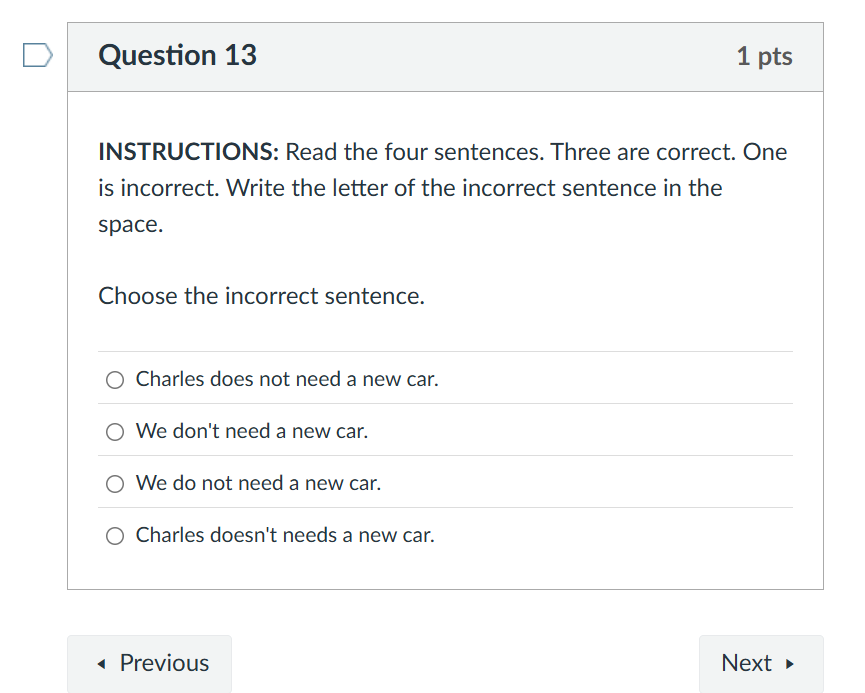
Task: Select radio button for "We do not need"
Action: [115, 484]
